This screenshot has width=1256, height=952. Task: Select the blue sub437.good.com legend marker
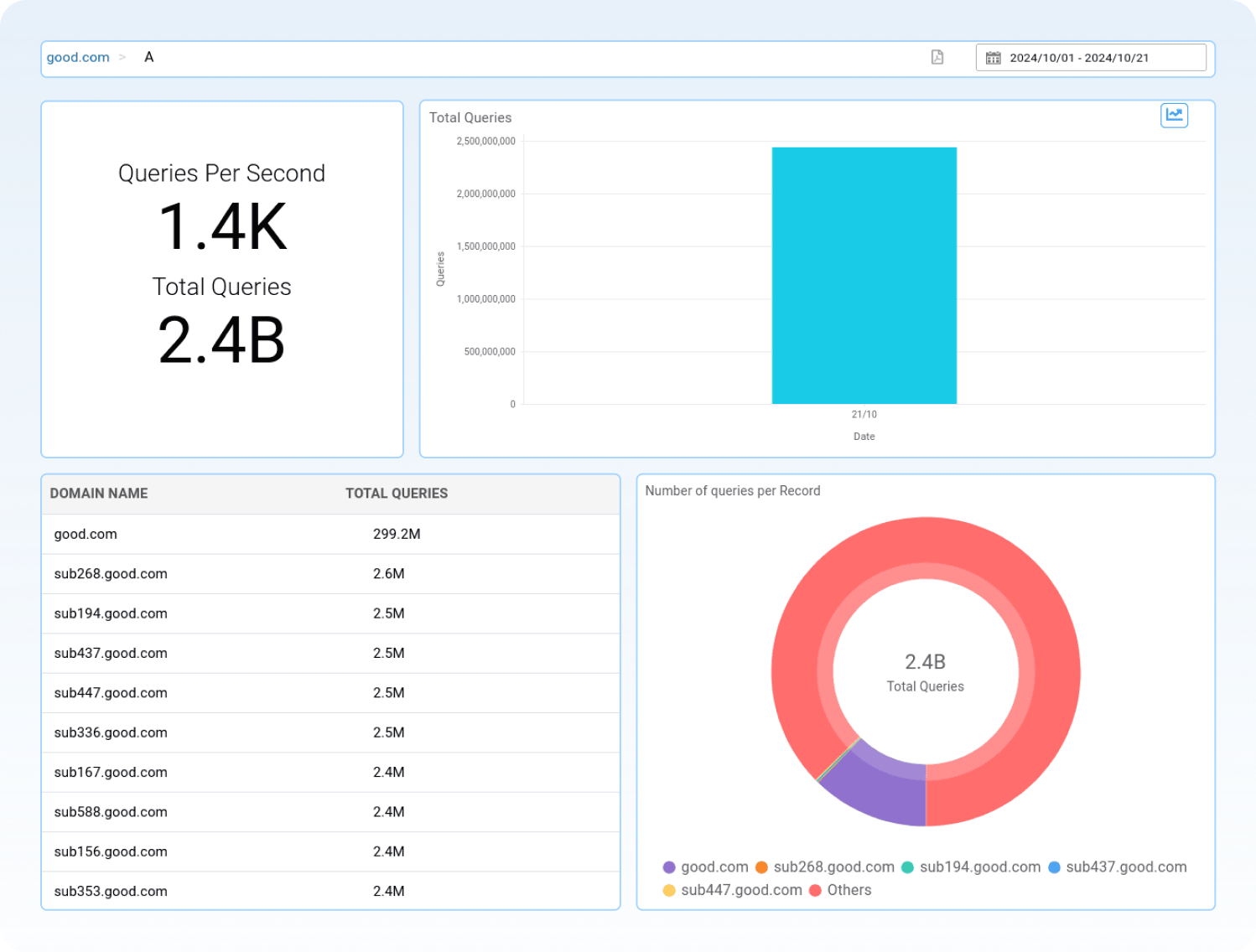(x=1052, y=867)
